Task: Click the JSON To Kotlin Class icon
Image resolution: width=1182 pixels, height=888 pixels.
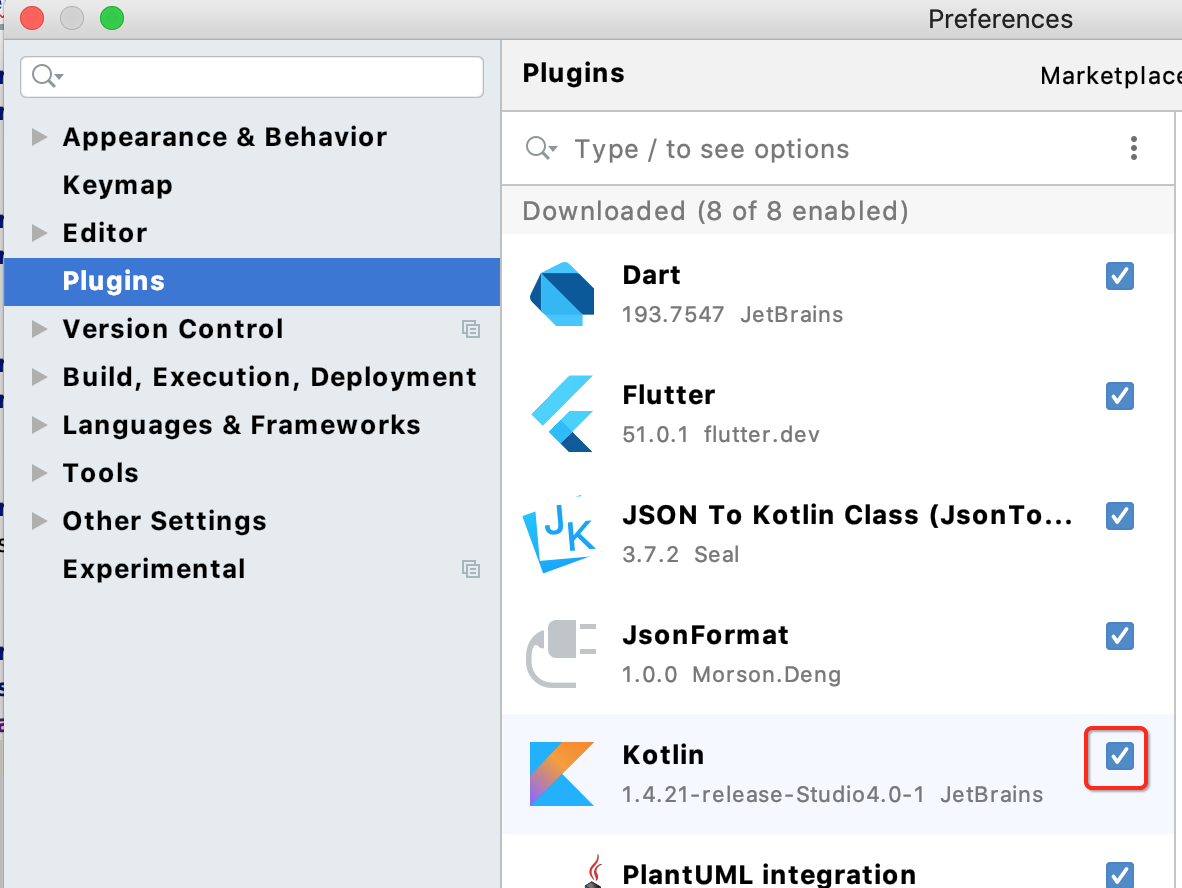Action: [559, 535]
